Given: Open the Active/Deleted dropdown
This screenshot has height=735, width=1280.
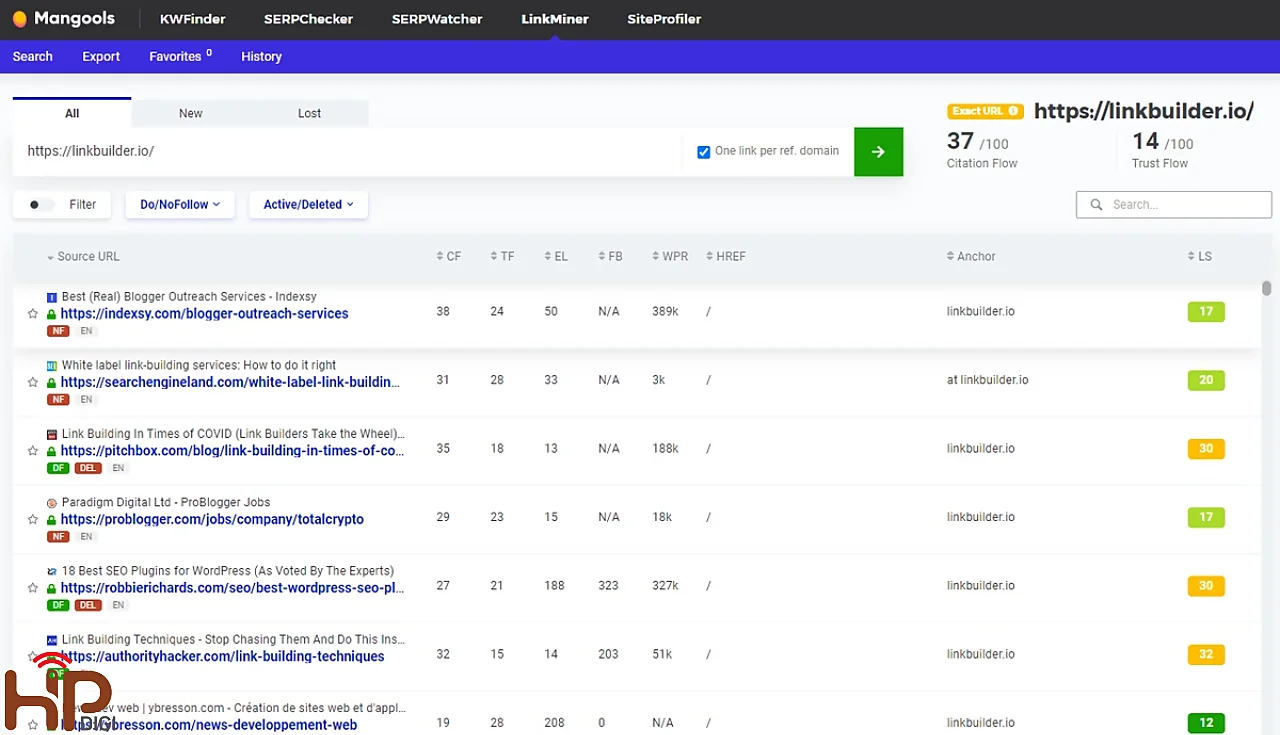Looking at the screenshot, I should coord(308,204).
